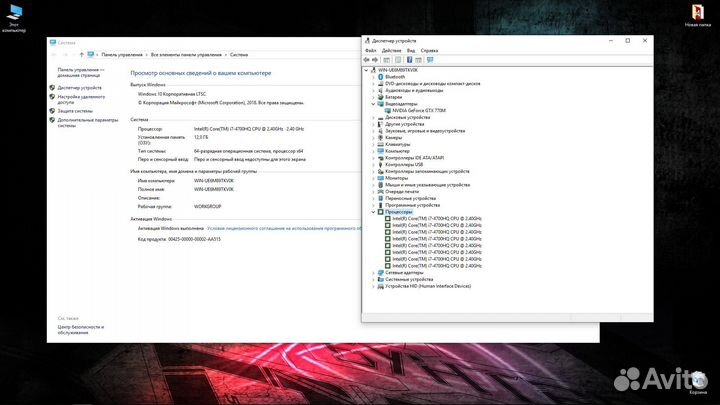Select Контроллеры запоминающих устройств row

(427, 171)
